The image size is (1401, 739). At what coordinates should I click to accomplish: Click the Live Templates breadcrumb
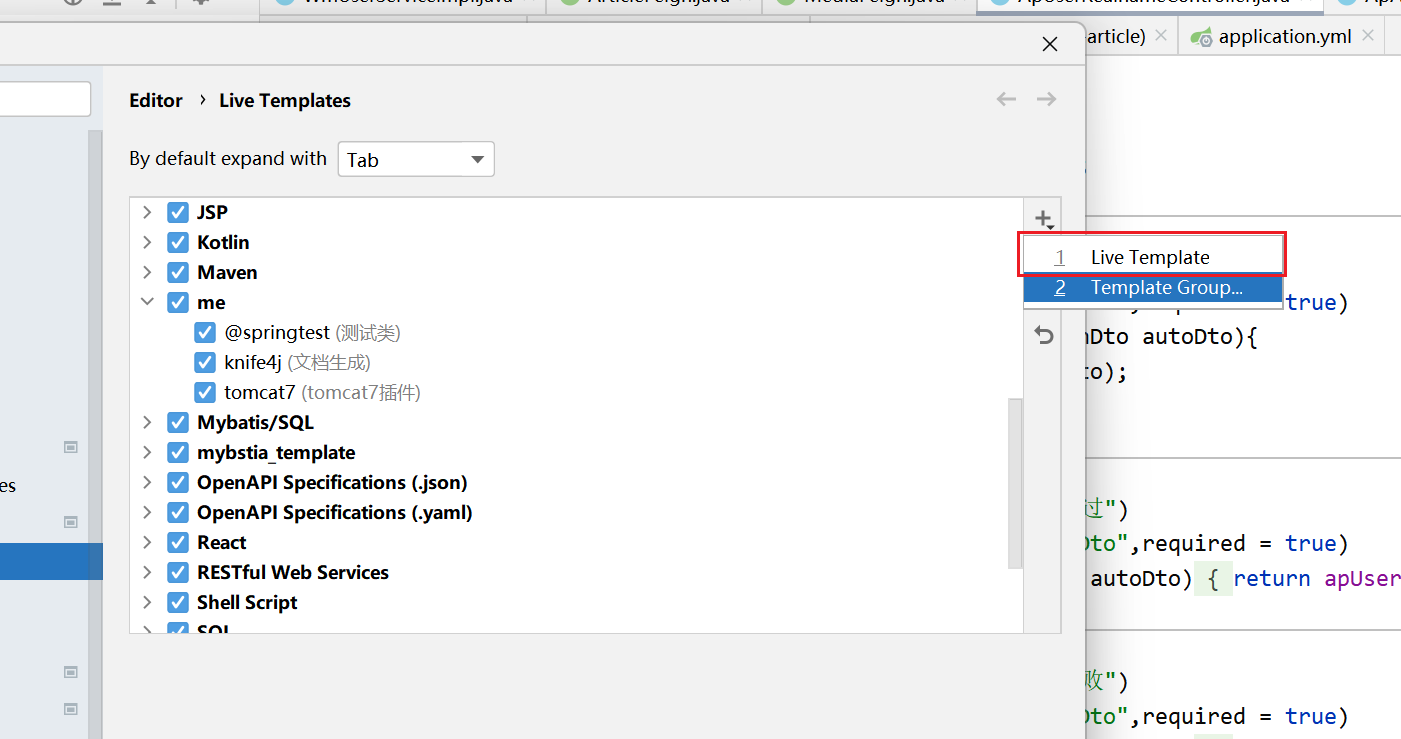(285, 100)
